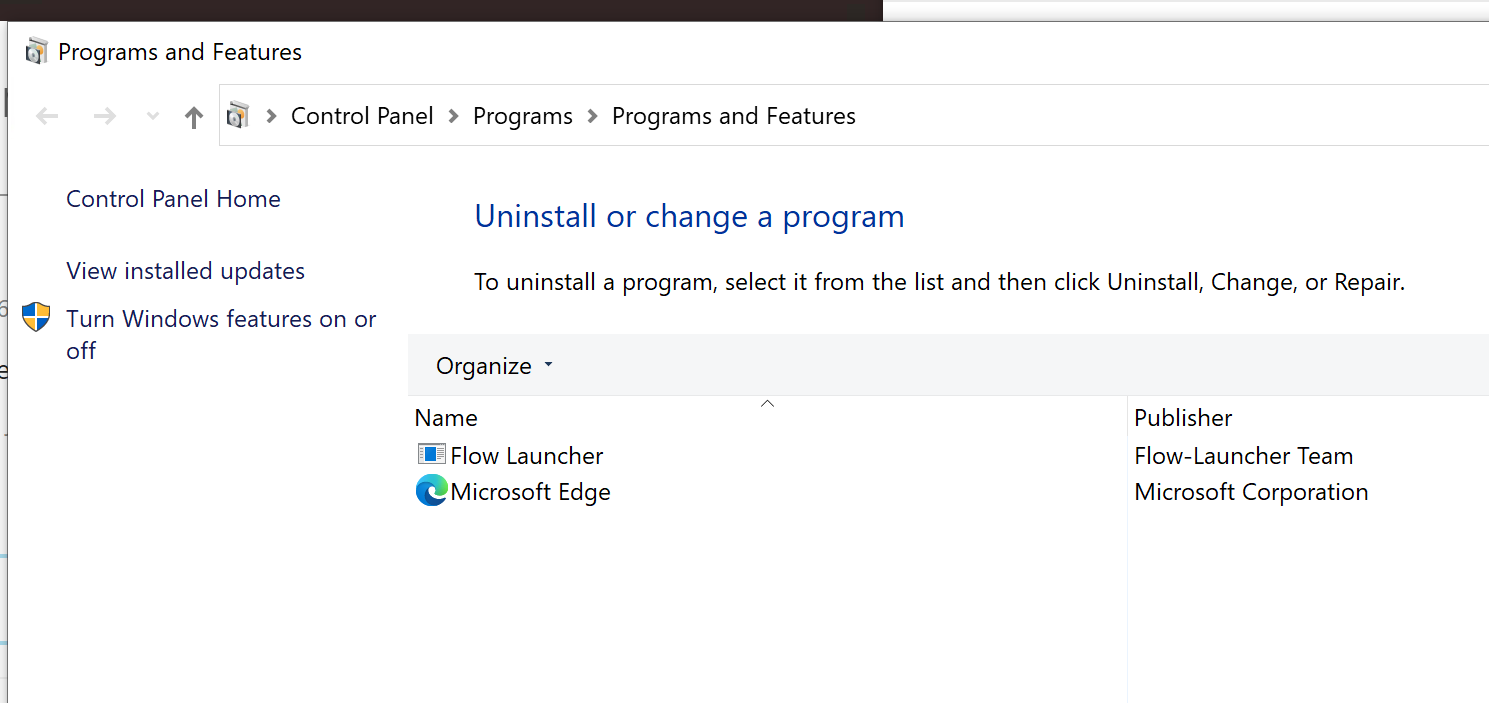Click Programs in the breadcrumb path
The image size is (1489, 703).
click(523, 116)
